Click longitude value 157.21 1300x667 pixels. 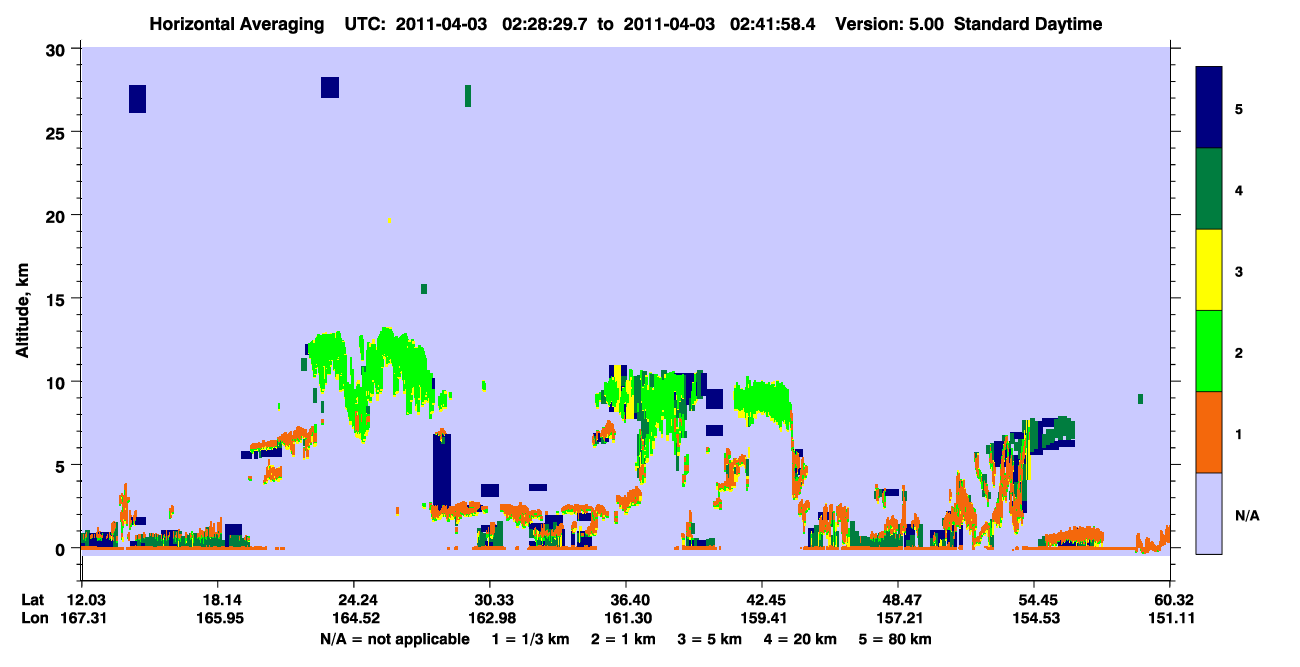pos(898,619)
